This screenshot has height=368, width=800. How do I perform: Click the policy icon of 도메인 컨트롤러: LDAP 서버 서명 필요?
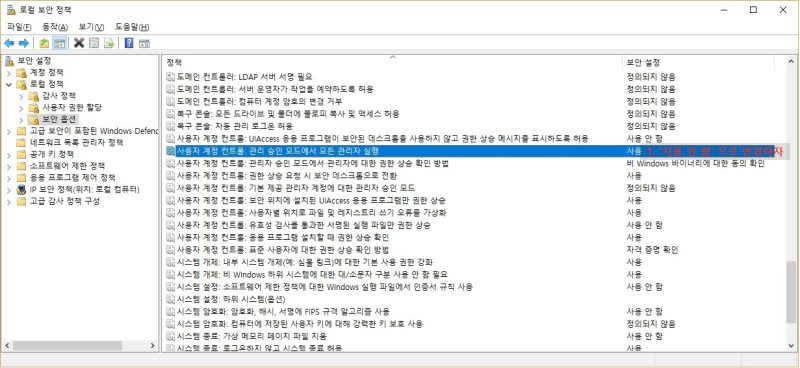(x=170, y=77)
